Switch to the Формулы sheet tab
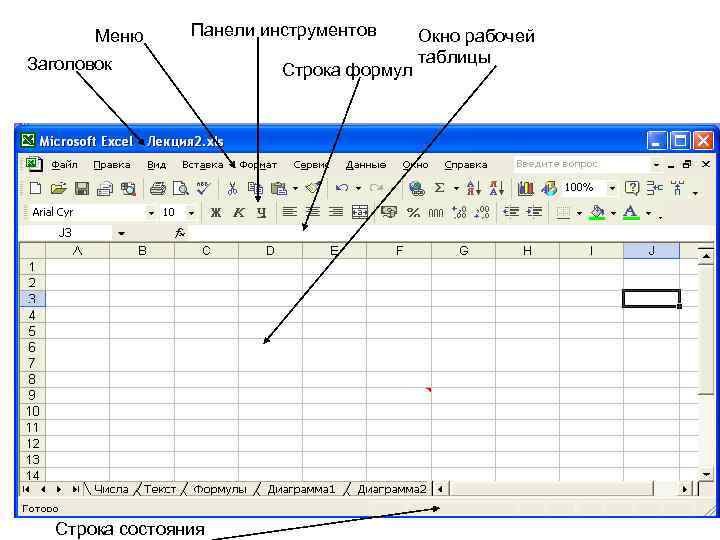The height and width of the screenshot is (540, 720). [x=219, y=489]
